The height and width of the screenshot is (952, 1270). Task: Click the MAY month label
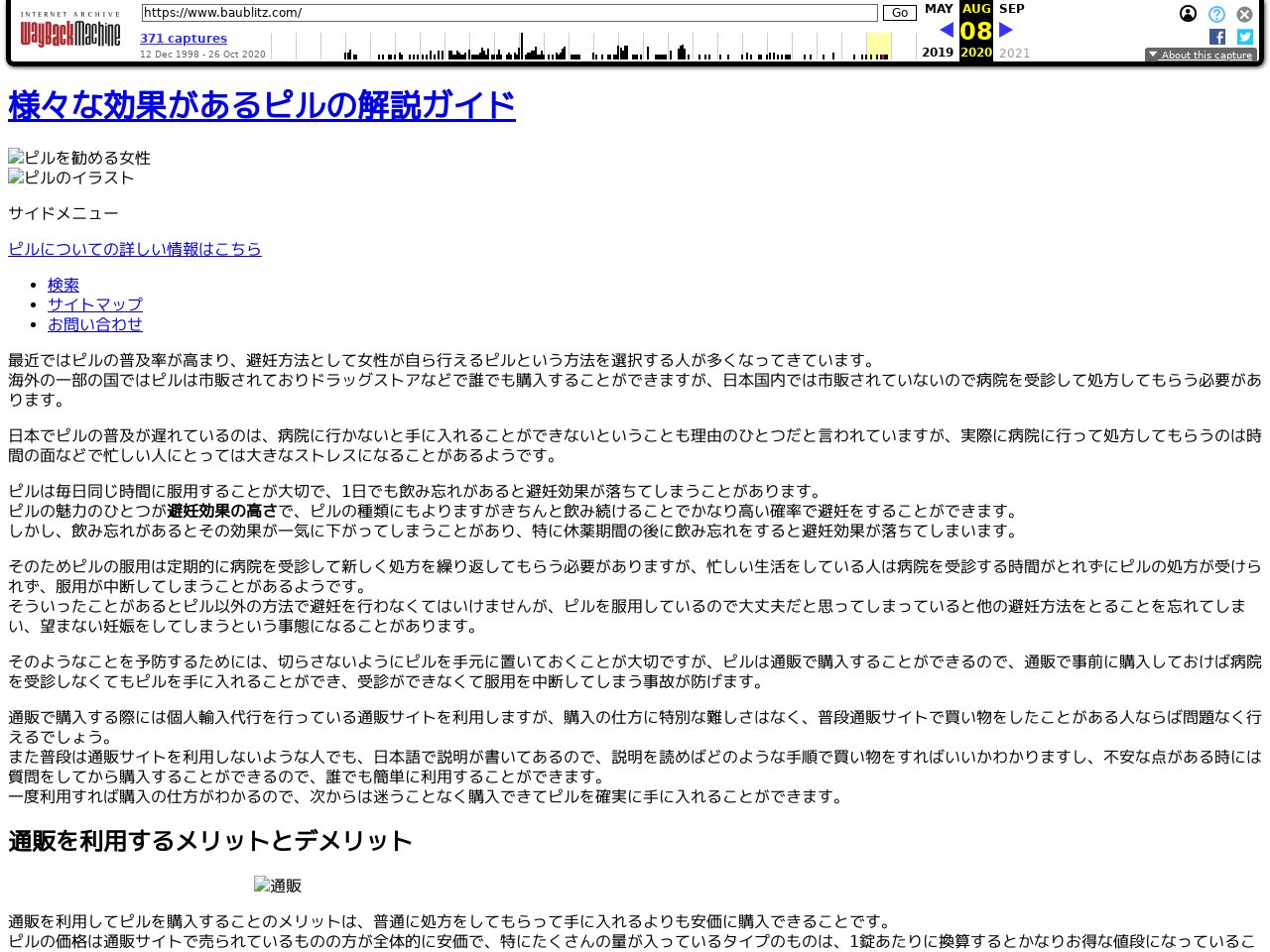(x=939, y=9)
